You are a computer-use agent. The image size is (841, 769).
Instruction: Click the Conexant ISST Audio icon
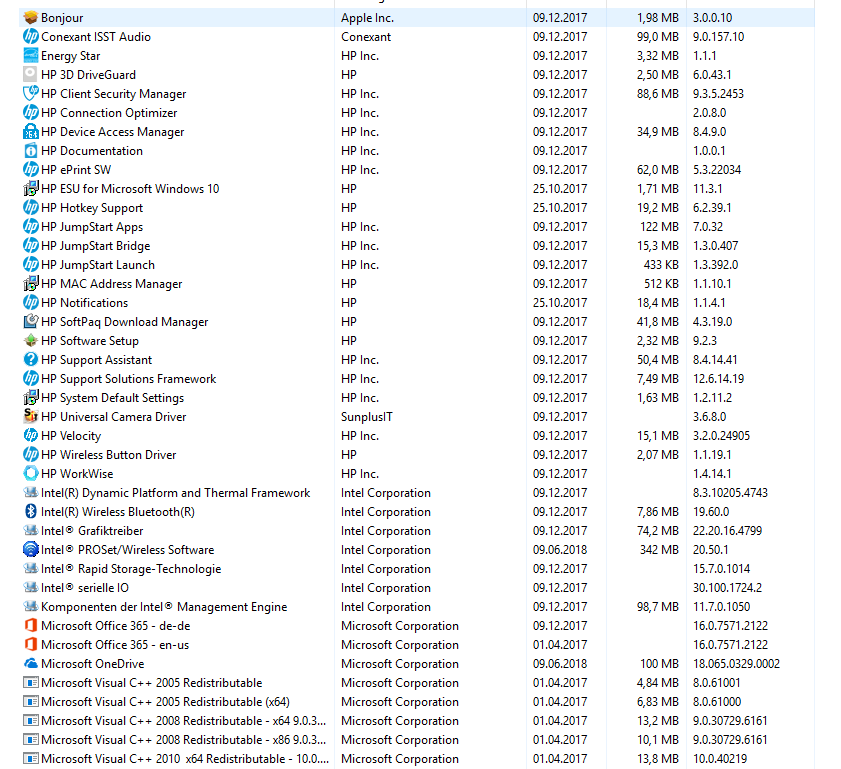tap(31, 36)
